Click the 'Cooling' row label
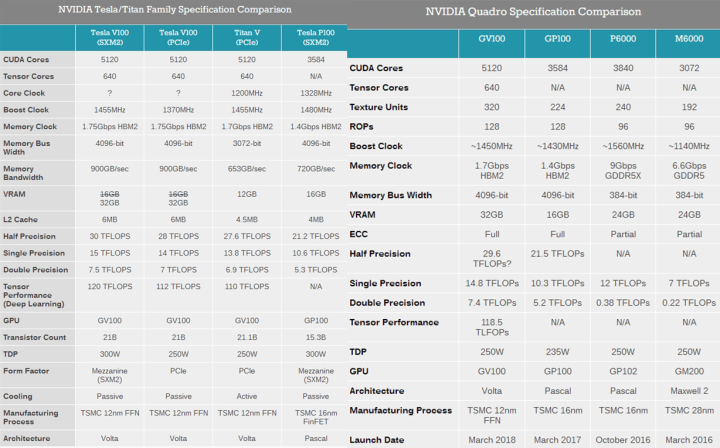The width and height of the screenshot is (720, 448). [17, 396]
